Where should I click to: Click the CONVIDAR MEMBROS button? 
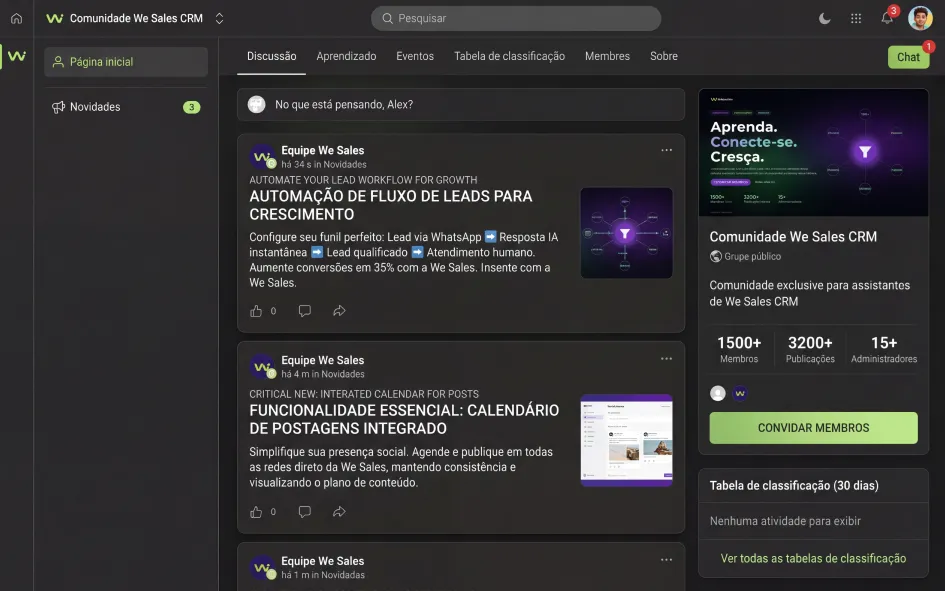pos(813,428)
